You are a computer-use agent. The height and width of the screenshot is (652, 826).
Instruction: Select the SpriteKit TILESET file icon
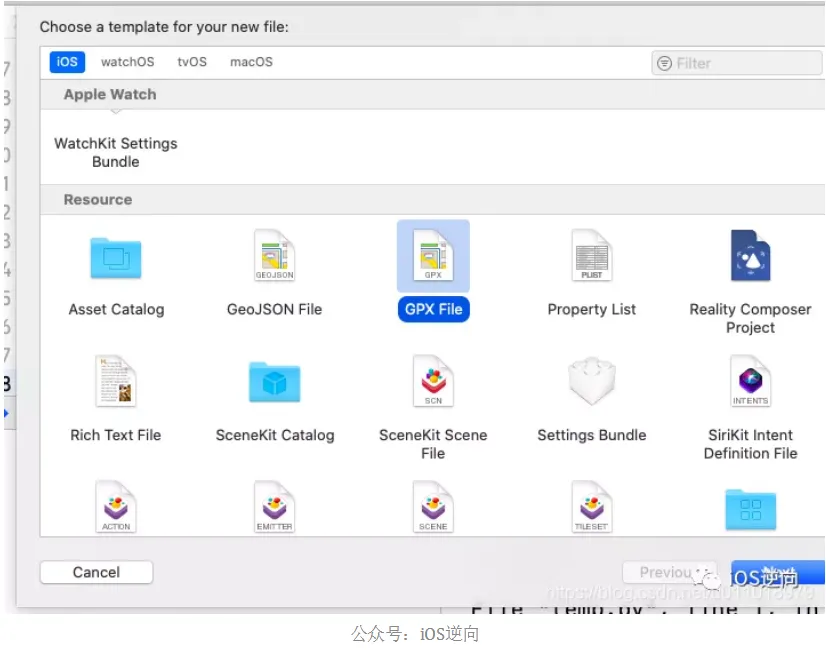click(x=592, y=507)
